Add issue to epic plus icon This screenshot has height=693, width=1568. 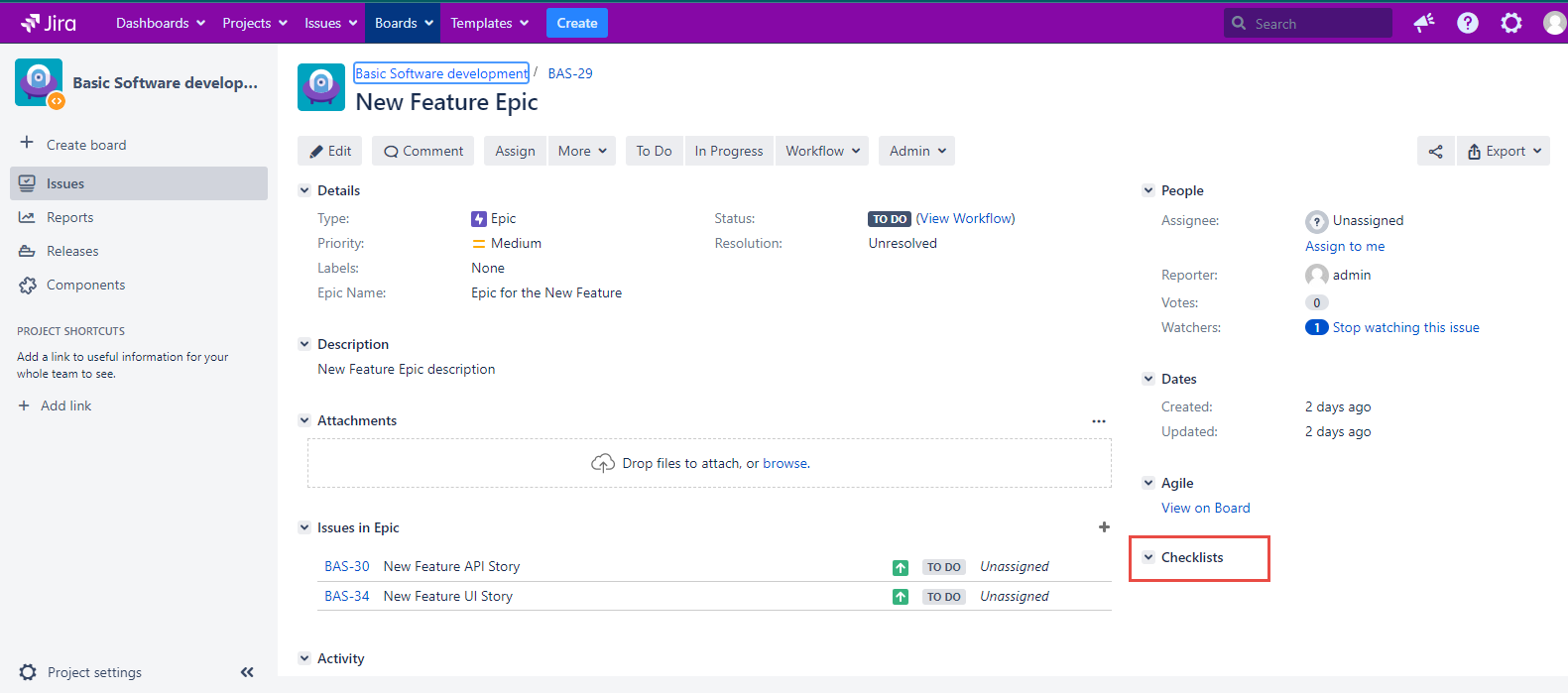click(x=1104, y=527)
